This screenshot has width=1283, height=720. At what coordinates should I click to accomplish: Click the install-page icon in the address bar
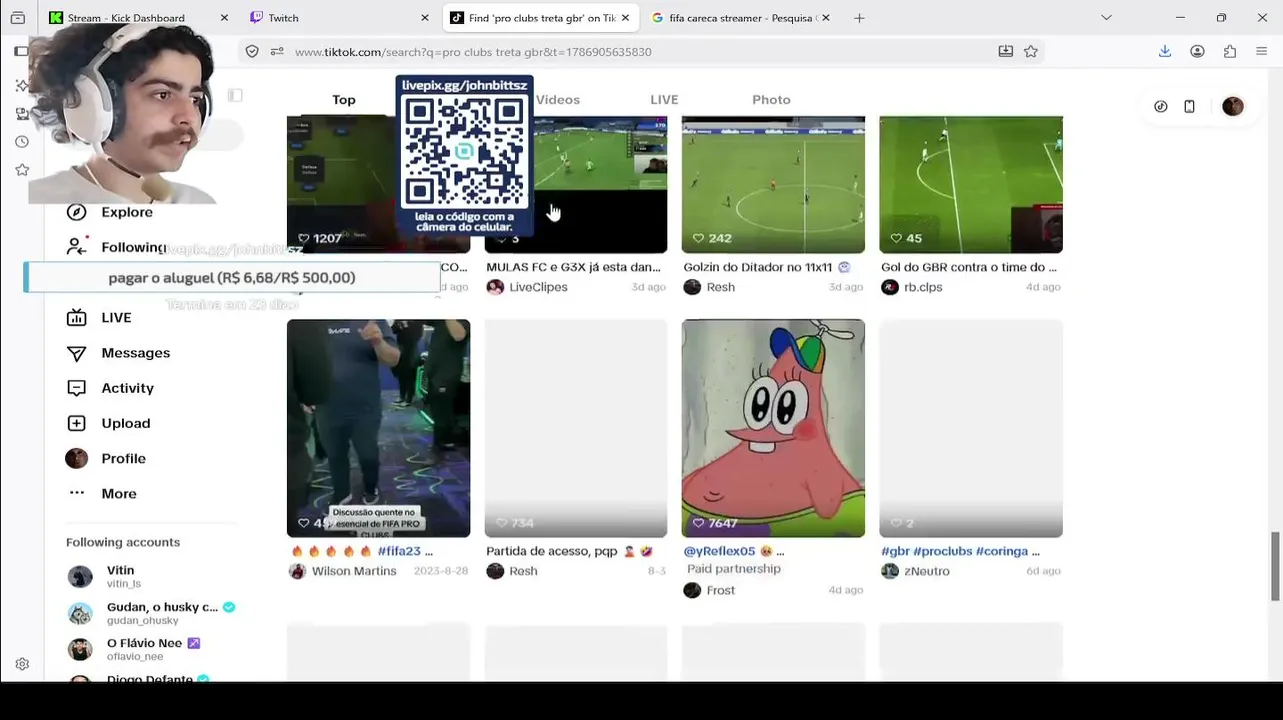1006,52
